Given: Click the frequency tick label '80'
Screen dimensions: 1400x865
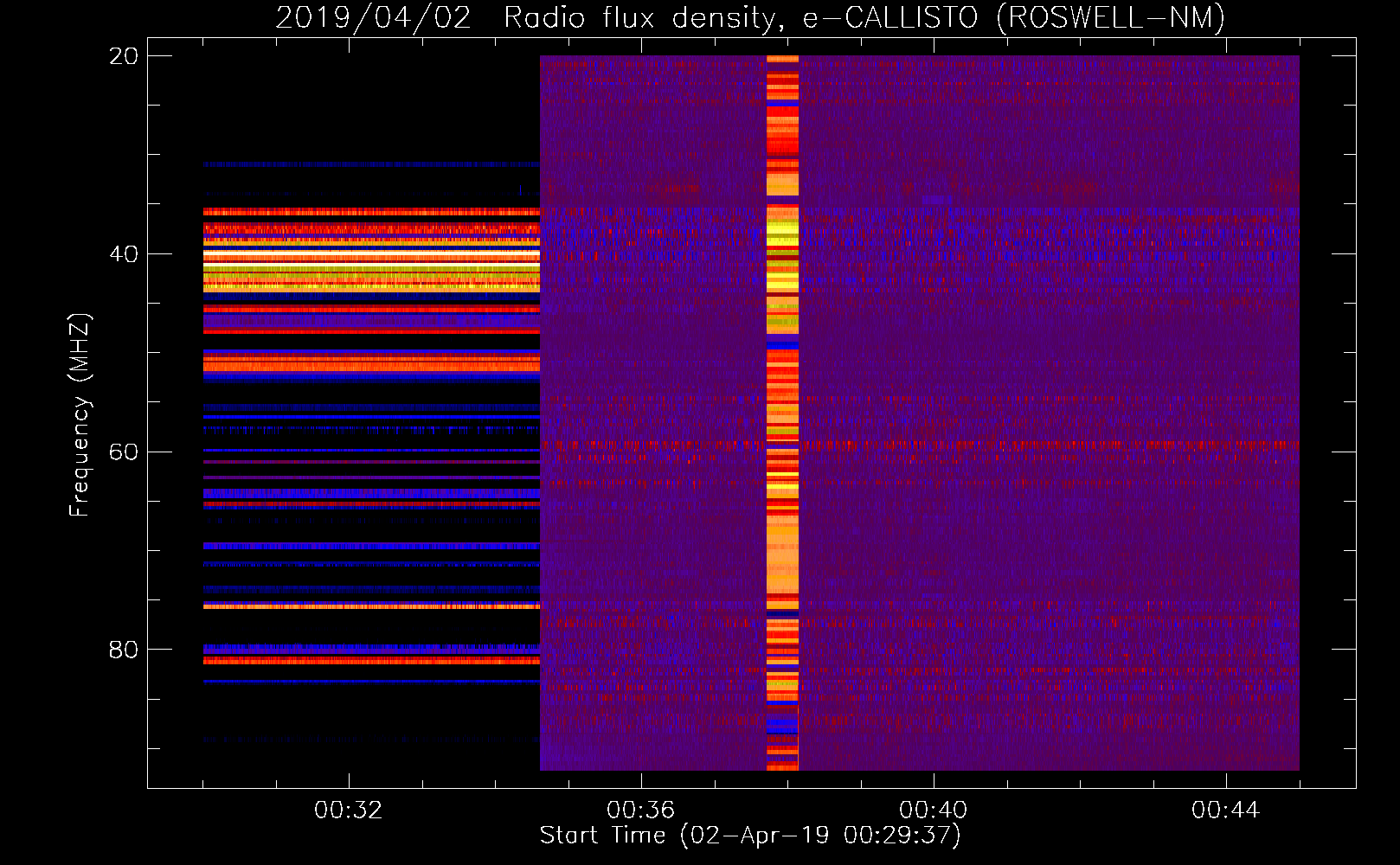Looking at the screenshot, I should (124, 650).
